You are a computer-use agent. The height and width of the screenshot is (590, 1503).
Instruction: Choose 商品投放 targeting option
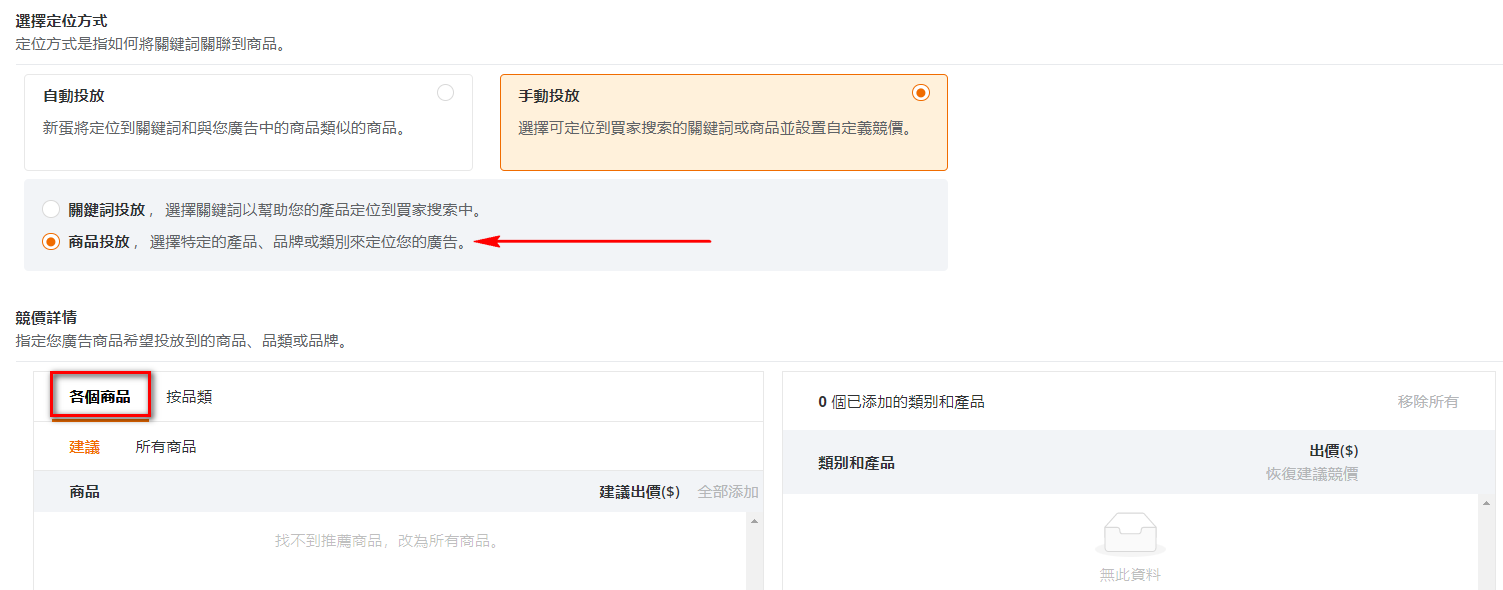tap(51, 242)
